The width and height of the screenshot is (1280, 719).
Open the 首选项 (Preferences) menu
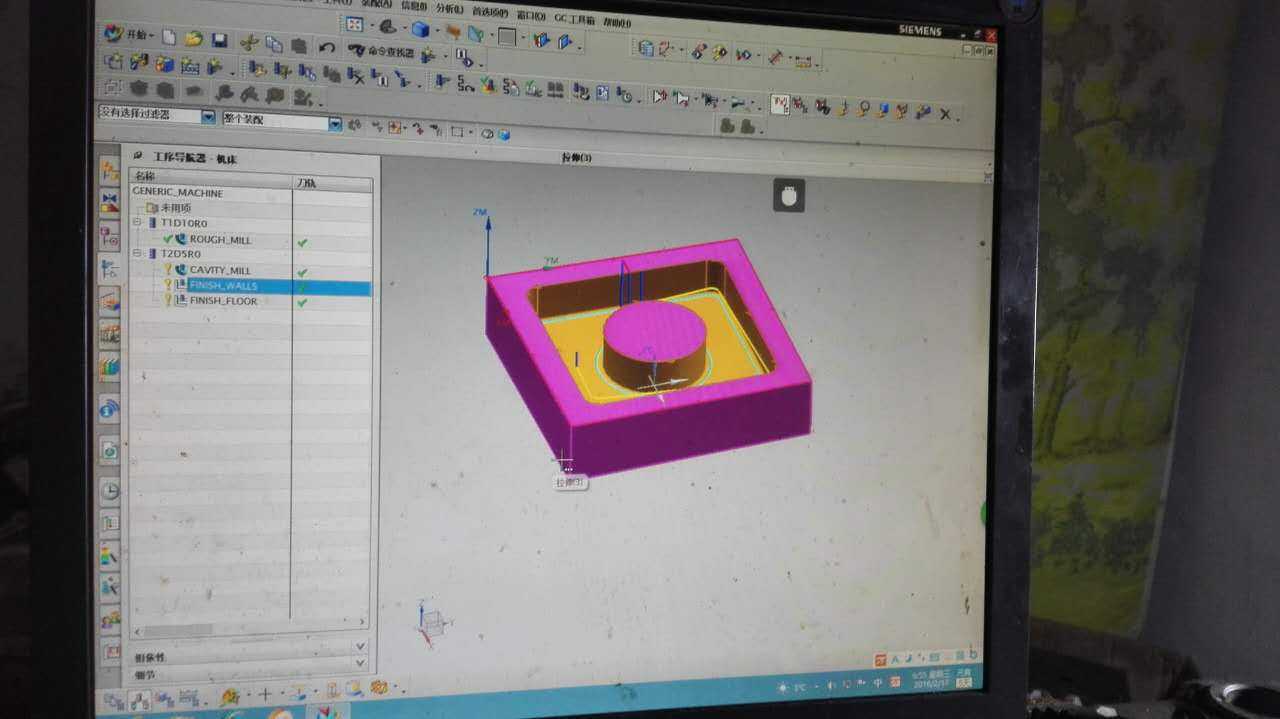[x=490, y=12]
